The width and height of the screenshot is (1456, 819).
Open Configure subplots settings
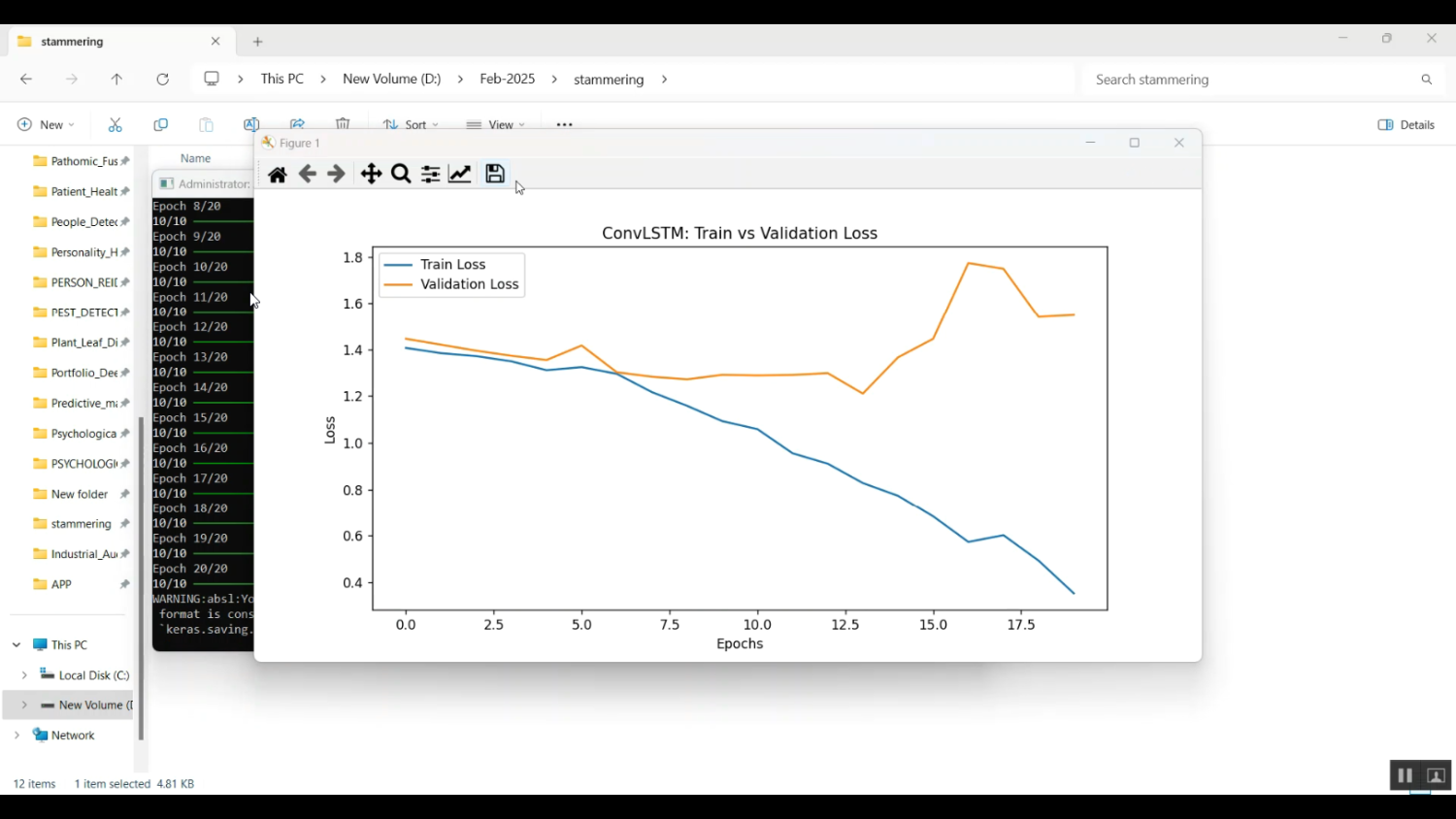pyautogui.click(x=431, y=175)
